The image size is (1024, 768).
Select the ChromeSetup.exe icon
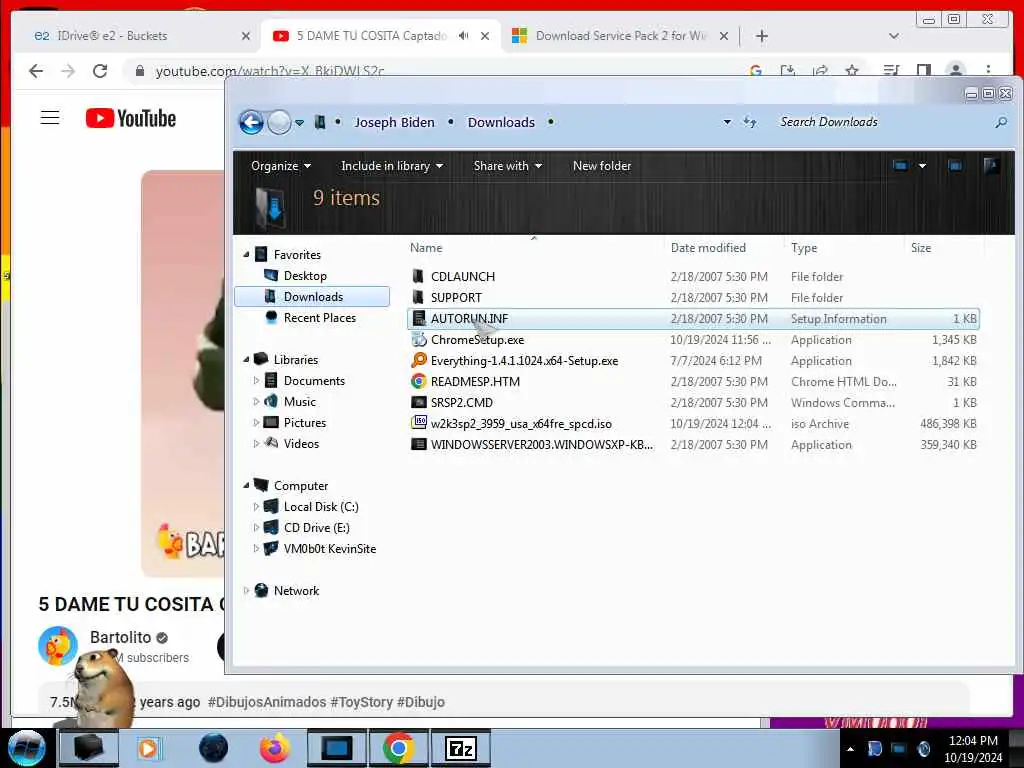pos(418,339)
